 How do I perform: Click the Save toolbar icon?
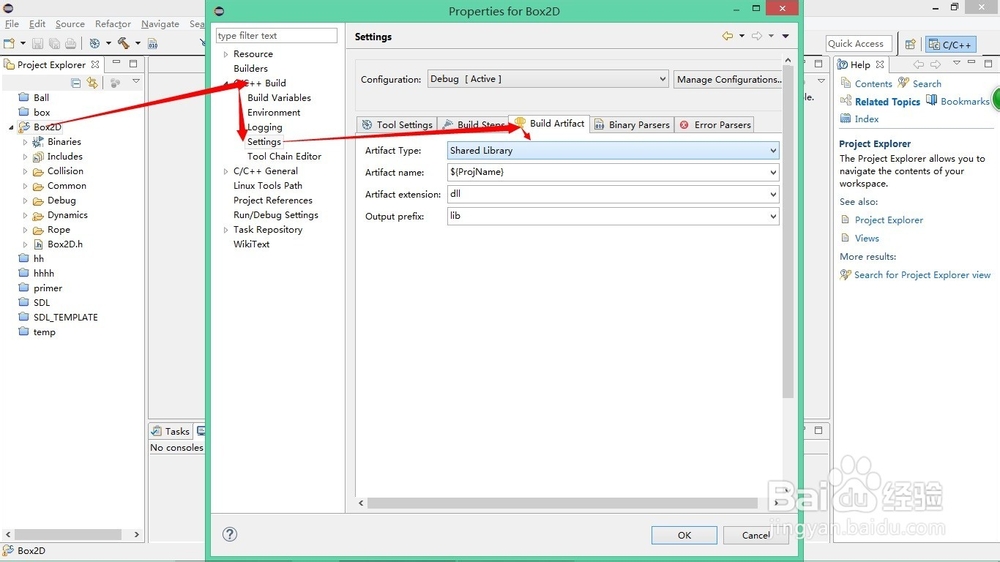click(38, 43)
